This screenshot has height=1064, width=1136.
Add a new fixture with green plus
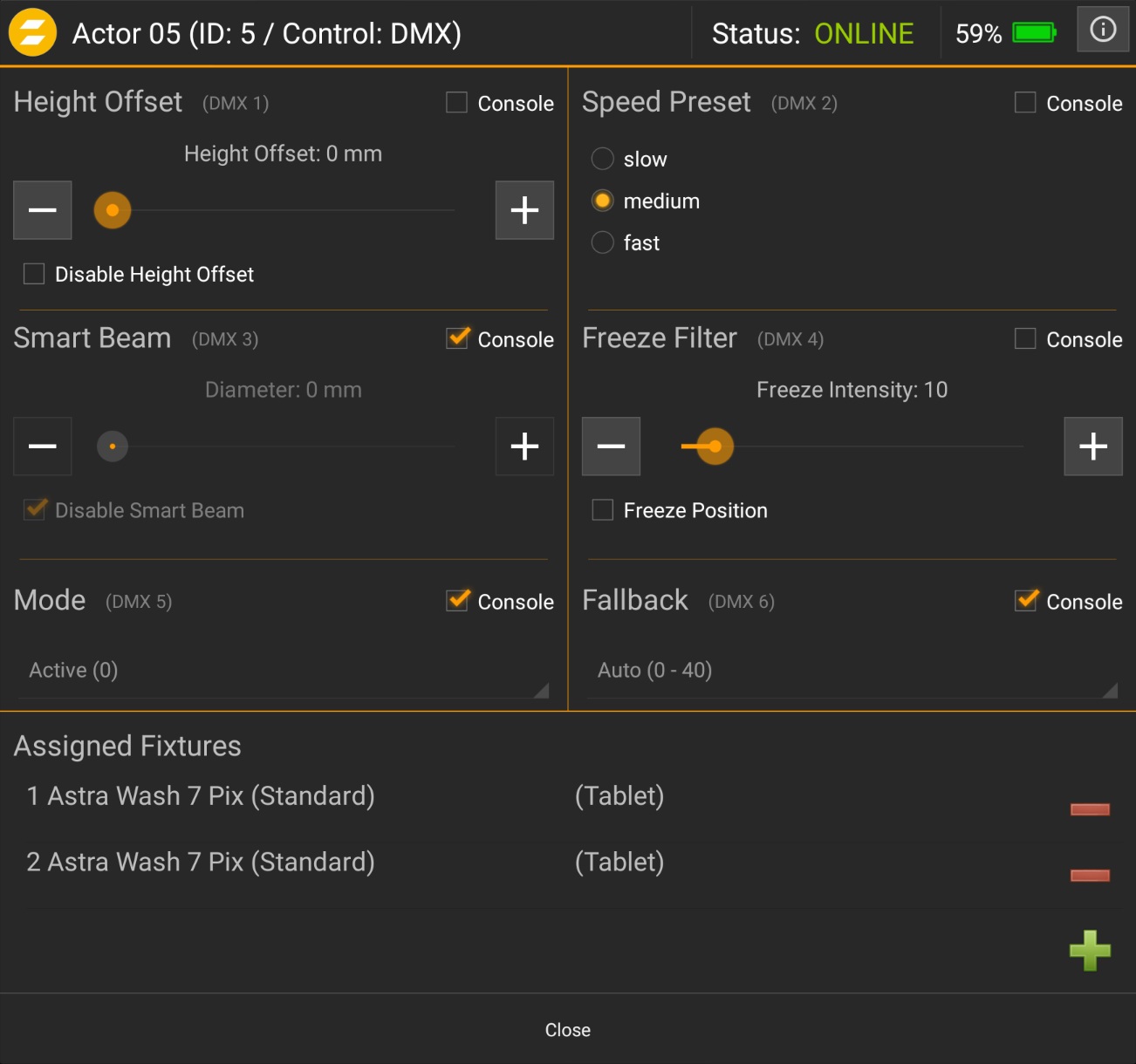tap(1090, 950)
